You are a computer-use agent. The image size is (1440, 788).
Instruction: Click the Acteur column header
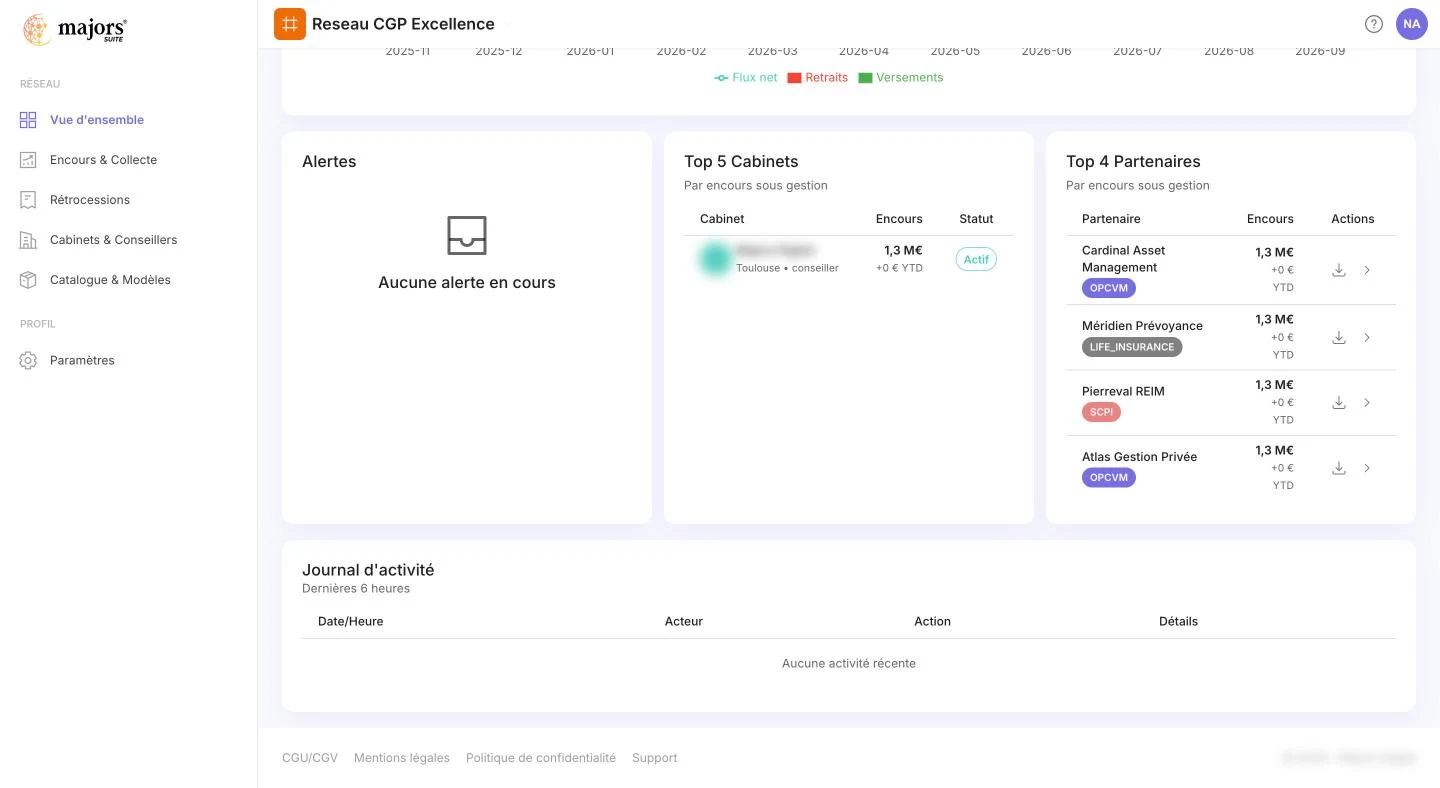[684, 621]
